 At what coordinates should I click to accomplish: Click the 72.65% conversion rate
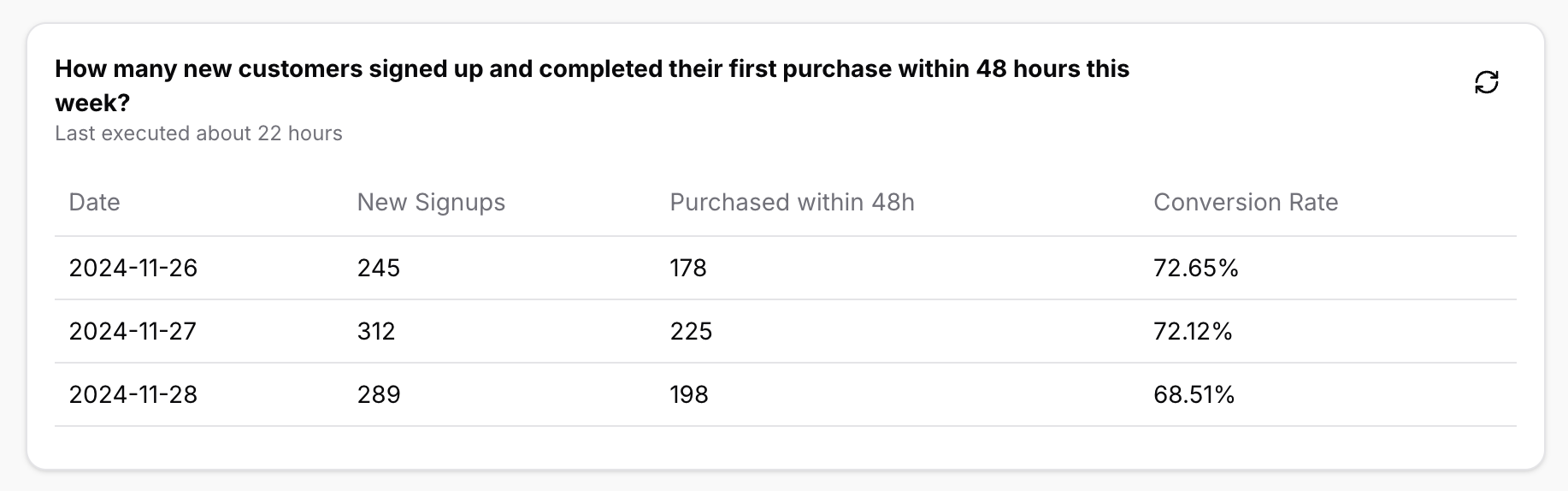(1196, 268)
